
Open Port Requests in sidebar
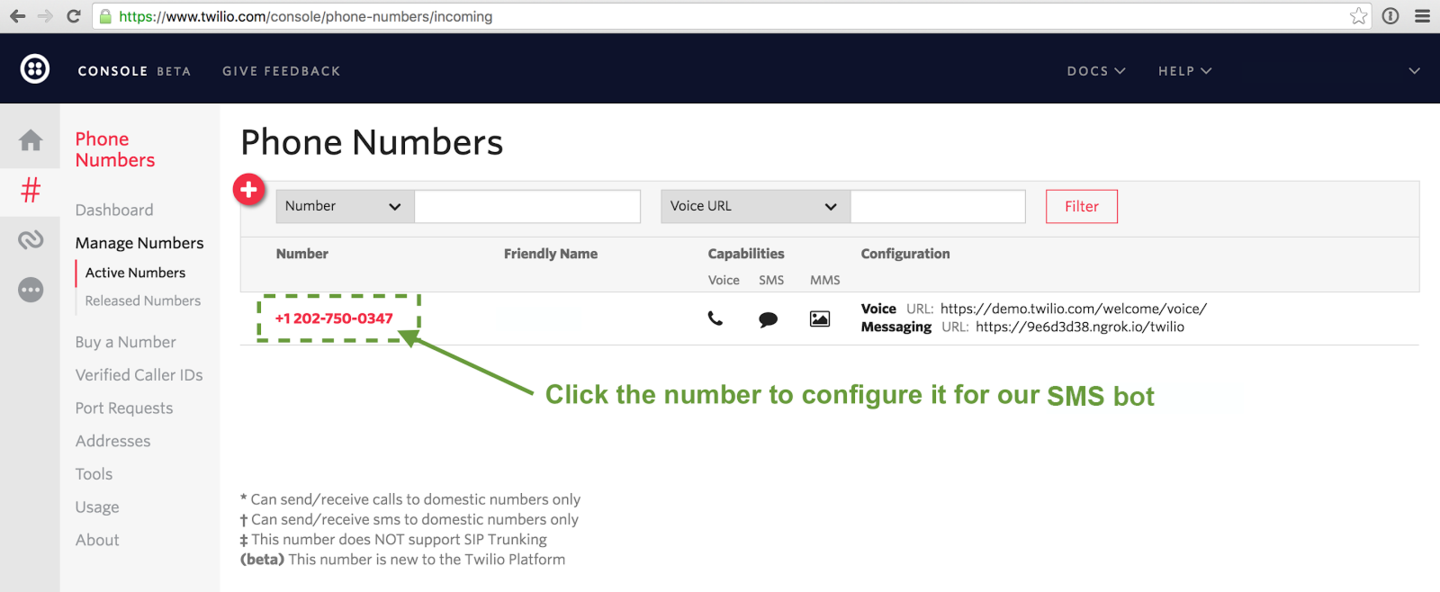[x=124, y=408]
